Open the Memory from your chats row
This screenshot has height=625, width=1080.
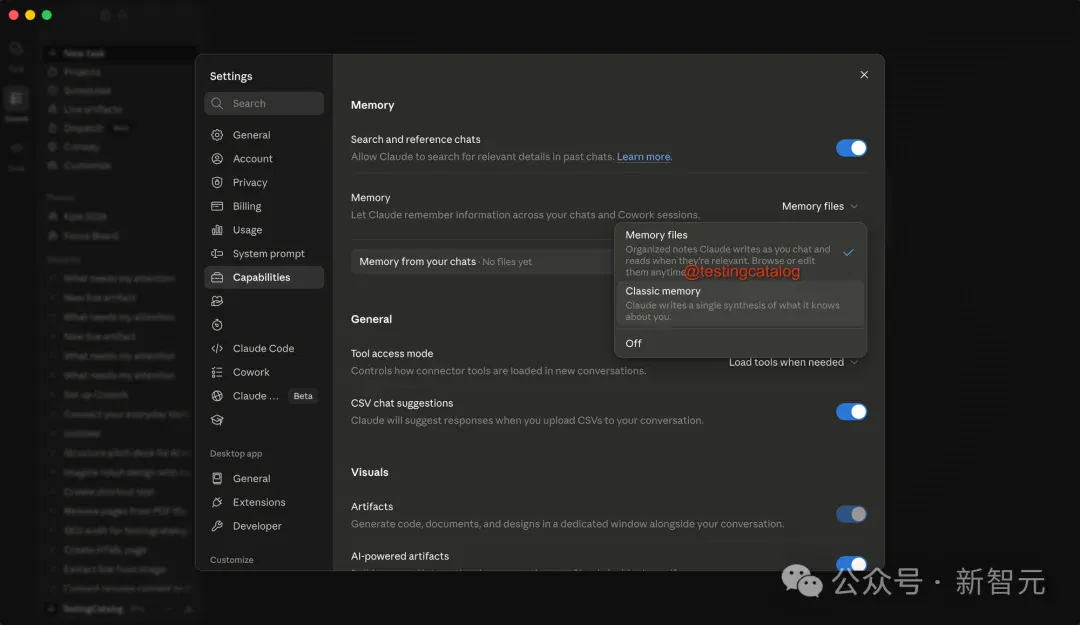(482, 262)
